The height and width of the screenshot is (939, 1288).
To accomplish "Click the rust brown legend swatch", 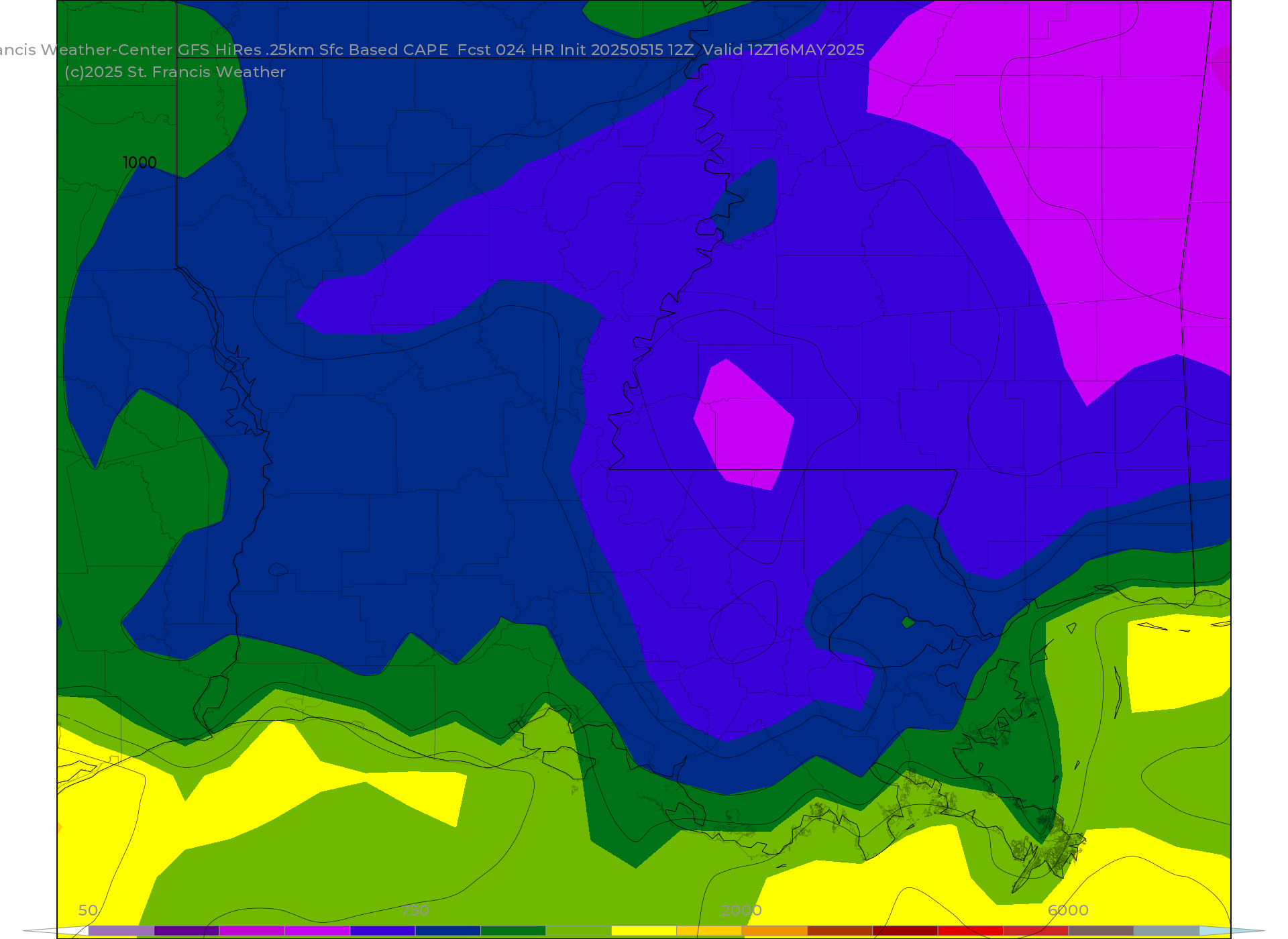I will [x=840, y=931].
